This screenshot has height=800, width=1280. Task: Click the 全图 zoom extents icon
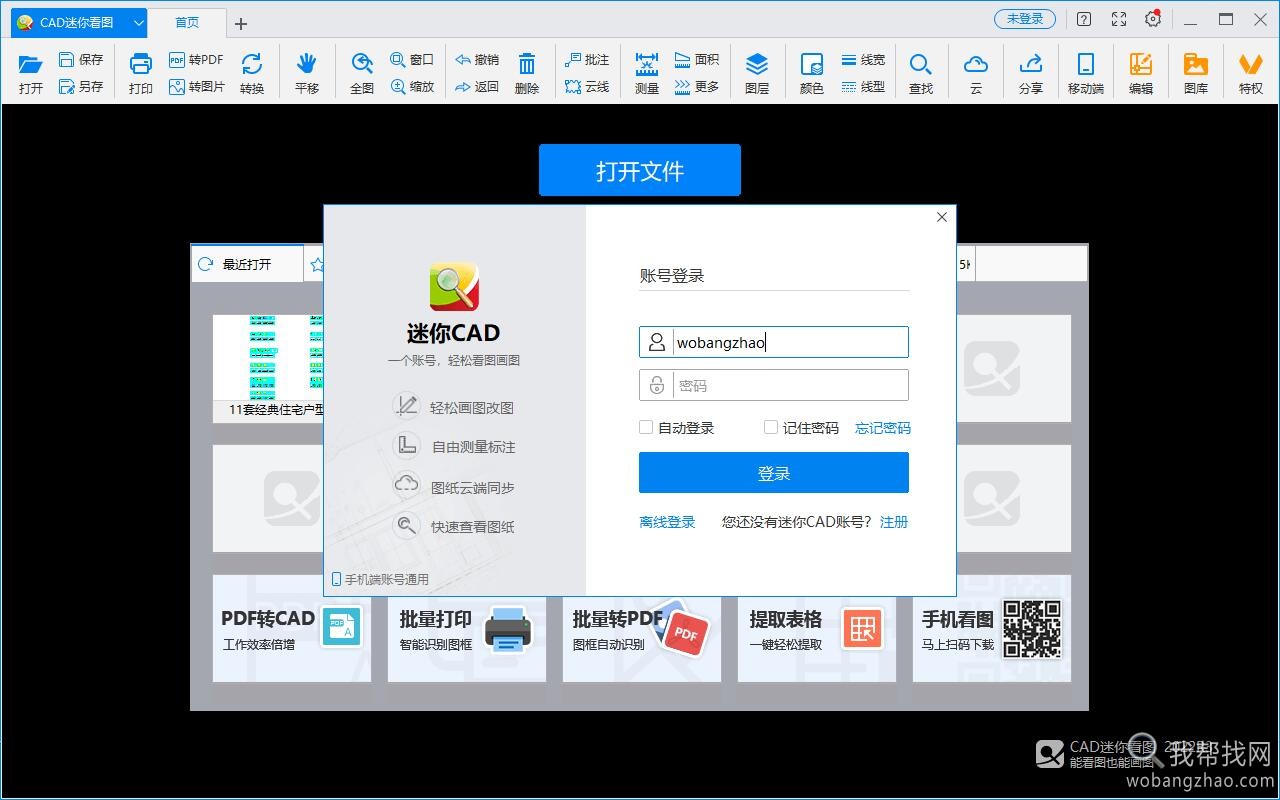362,64
